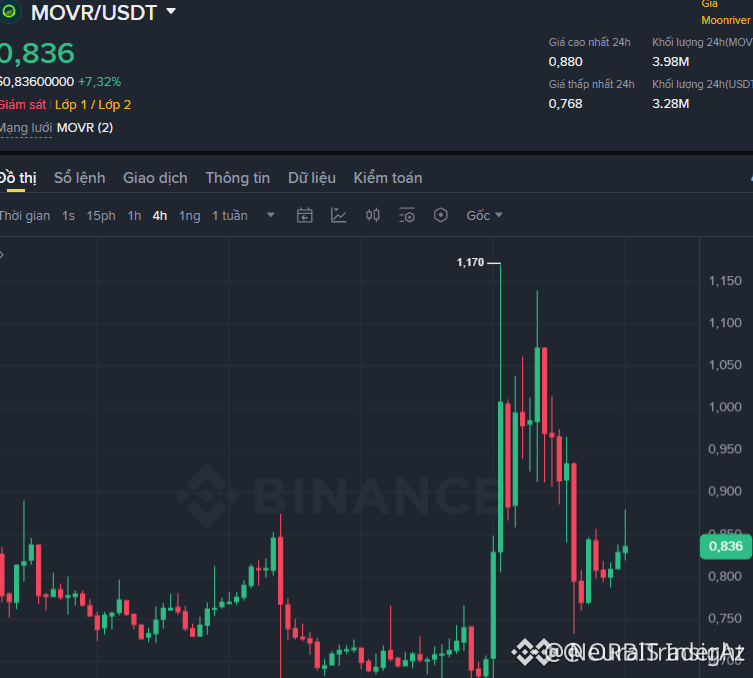The height and width of the screenshot is (678, 753).
Task: Open the Giao dịch trades tab
Action: click(x=155, y=178)
